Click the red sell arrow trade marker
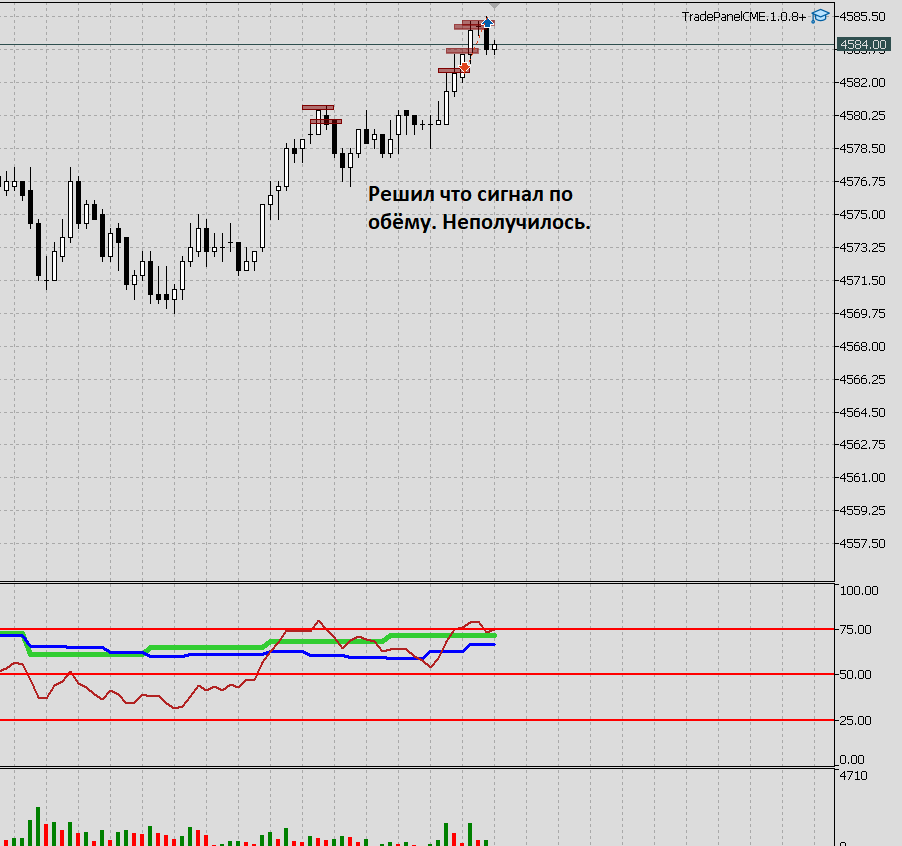This screenshot has width=902, height=846. [465, 67]
